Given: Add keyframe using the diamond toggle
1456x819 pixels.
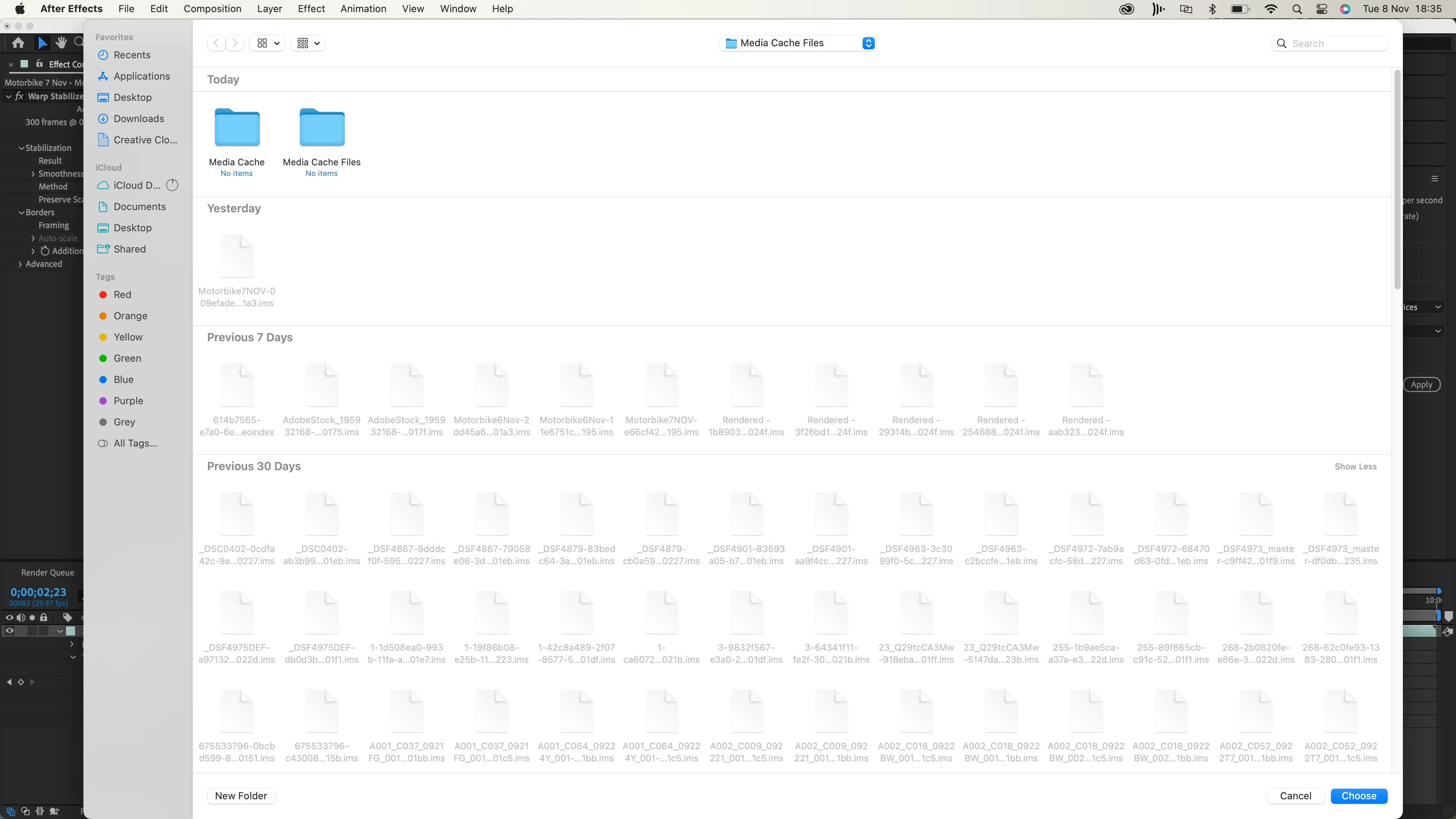Looking at the screenshot, I should (x=21, y=682).
